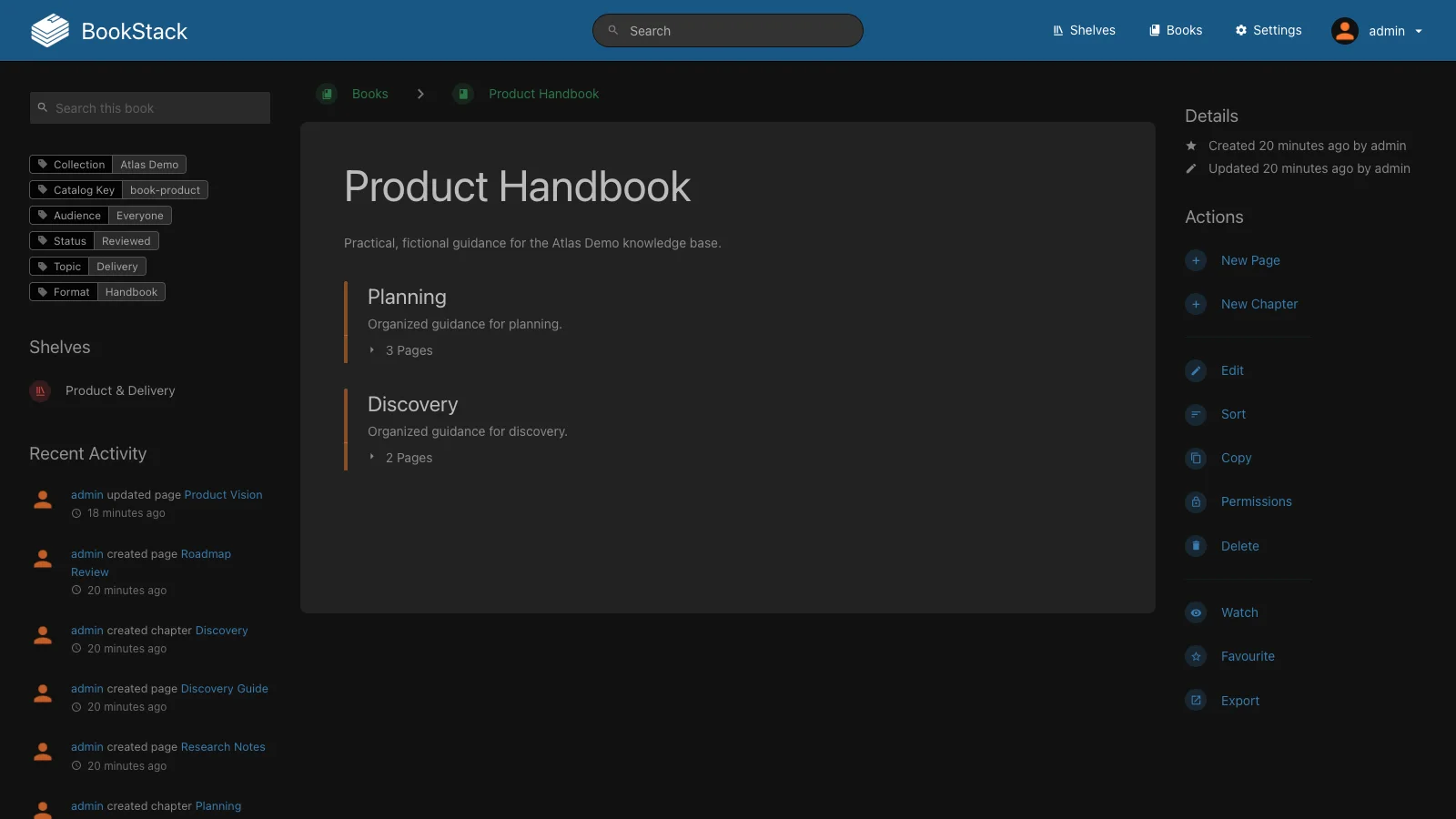Image resolution: width=1456 pixels, height=819 pixels.
Task: Click the Product Handbook breadcrumb icon
Action: pyautogui.click(x=463, y=94)
